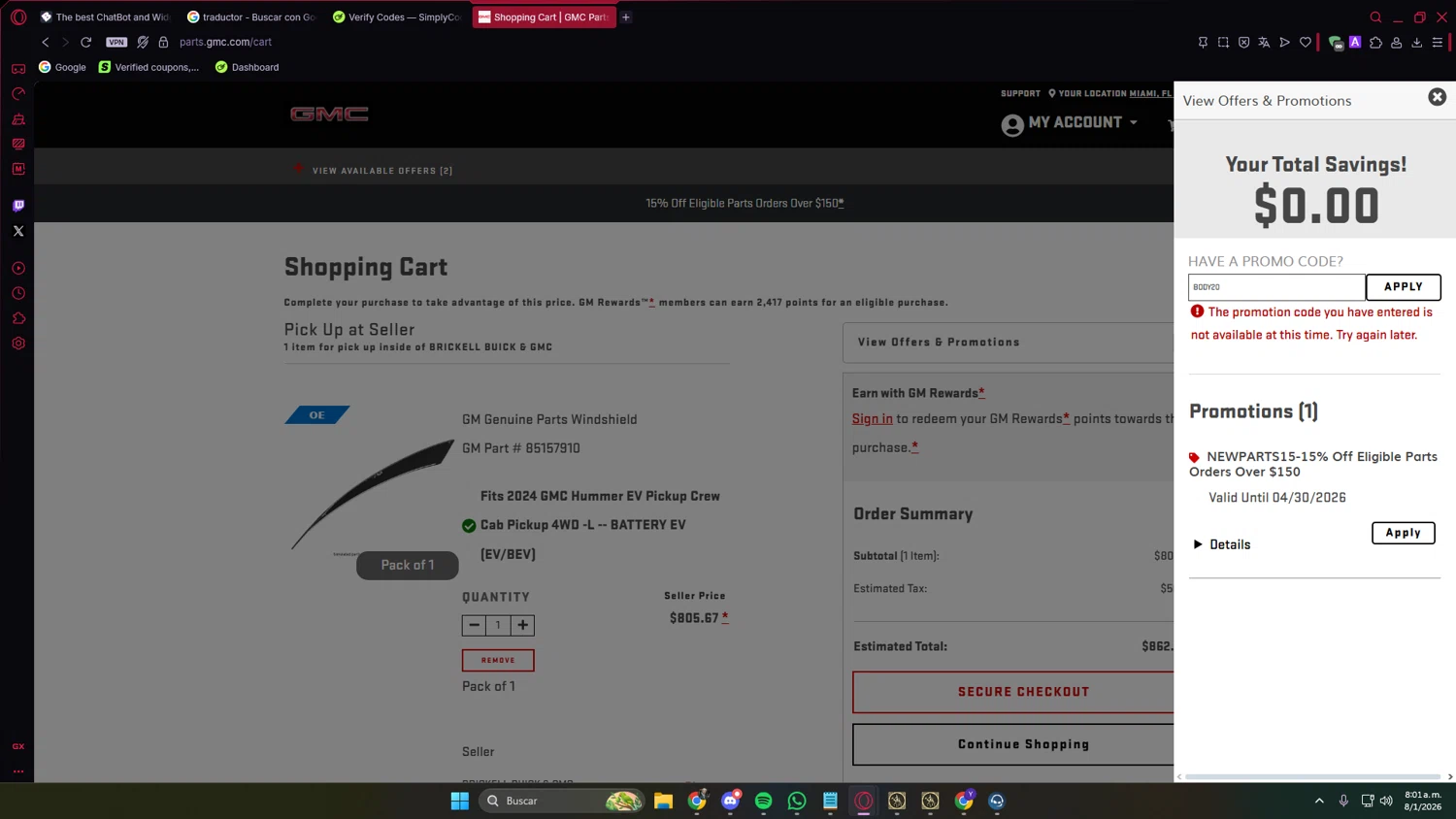Open sidebar Player icon
The height and width of the screenshot is (819, 1456).
click(x=18, y=268)
